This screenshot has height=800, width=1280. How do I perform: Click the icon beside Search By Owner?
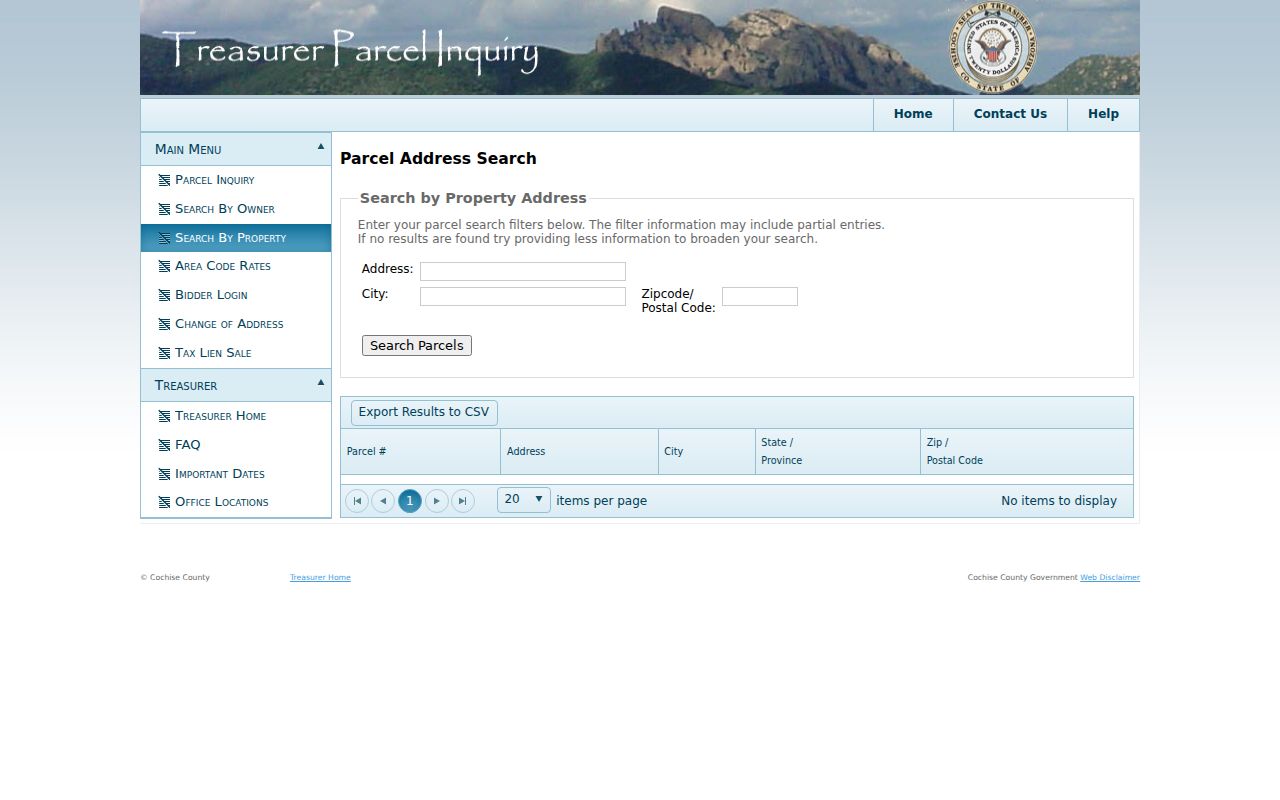164,209
